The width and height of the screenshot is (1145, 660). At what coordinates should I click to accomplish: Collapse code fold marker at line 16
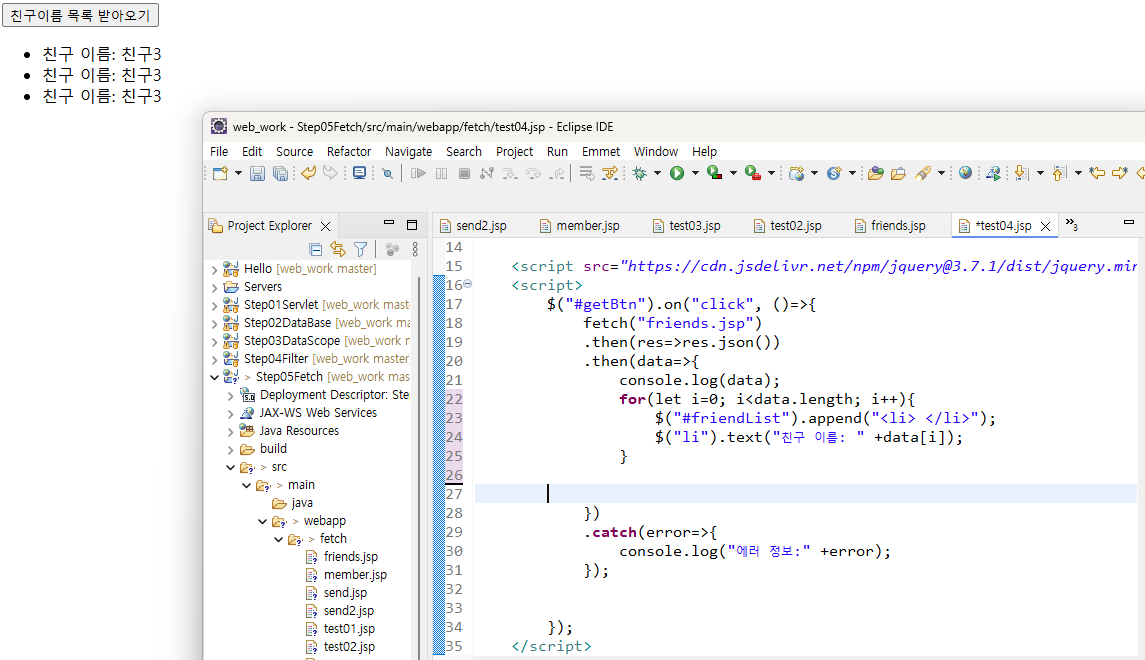[x=467, y=283]
